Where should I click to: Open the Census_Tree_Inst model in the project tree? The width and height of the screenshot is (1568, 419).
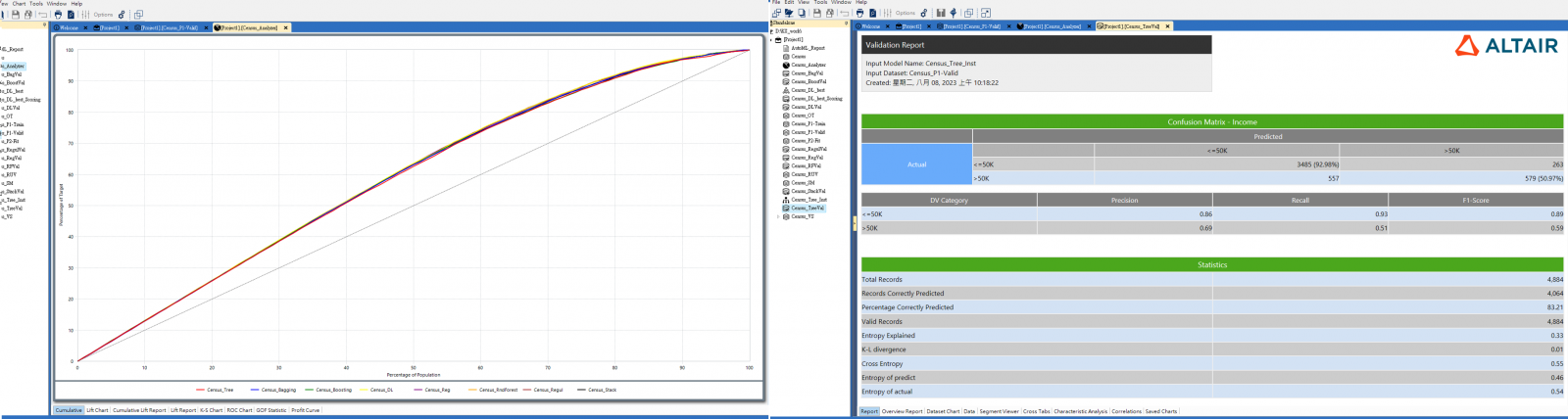808,200
